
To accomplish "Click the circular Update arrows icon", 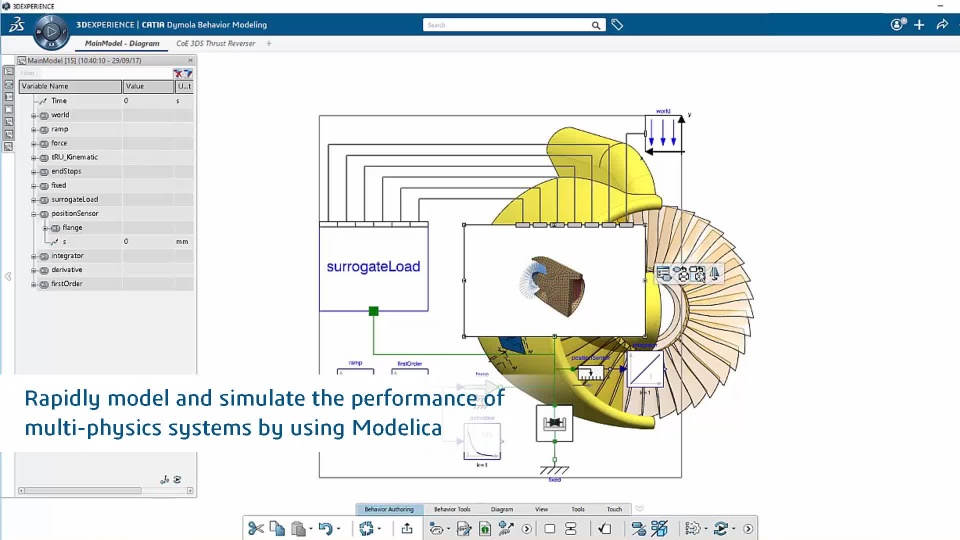I will point(366,528).
